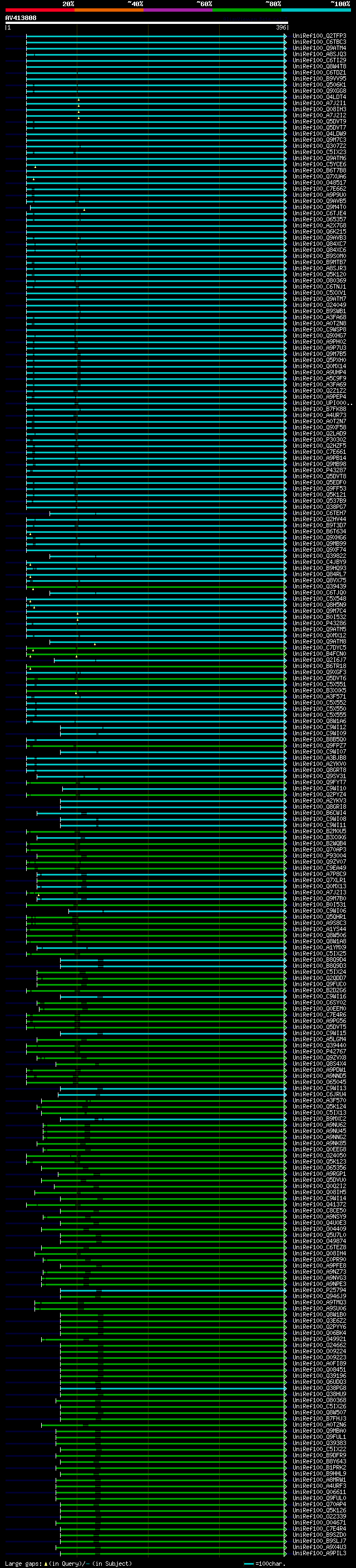This screenshot has height=1568, width=356.
Task: Select label UniRef100_C9WI12
Action: (319, 727)
